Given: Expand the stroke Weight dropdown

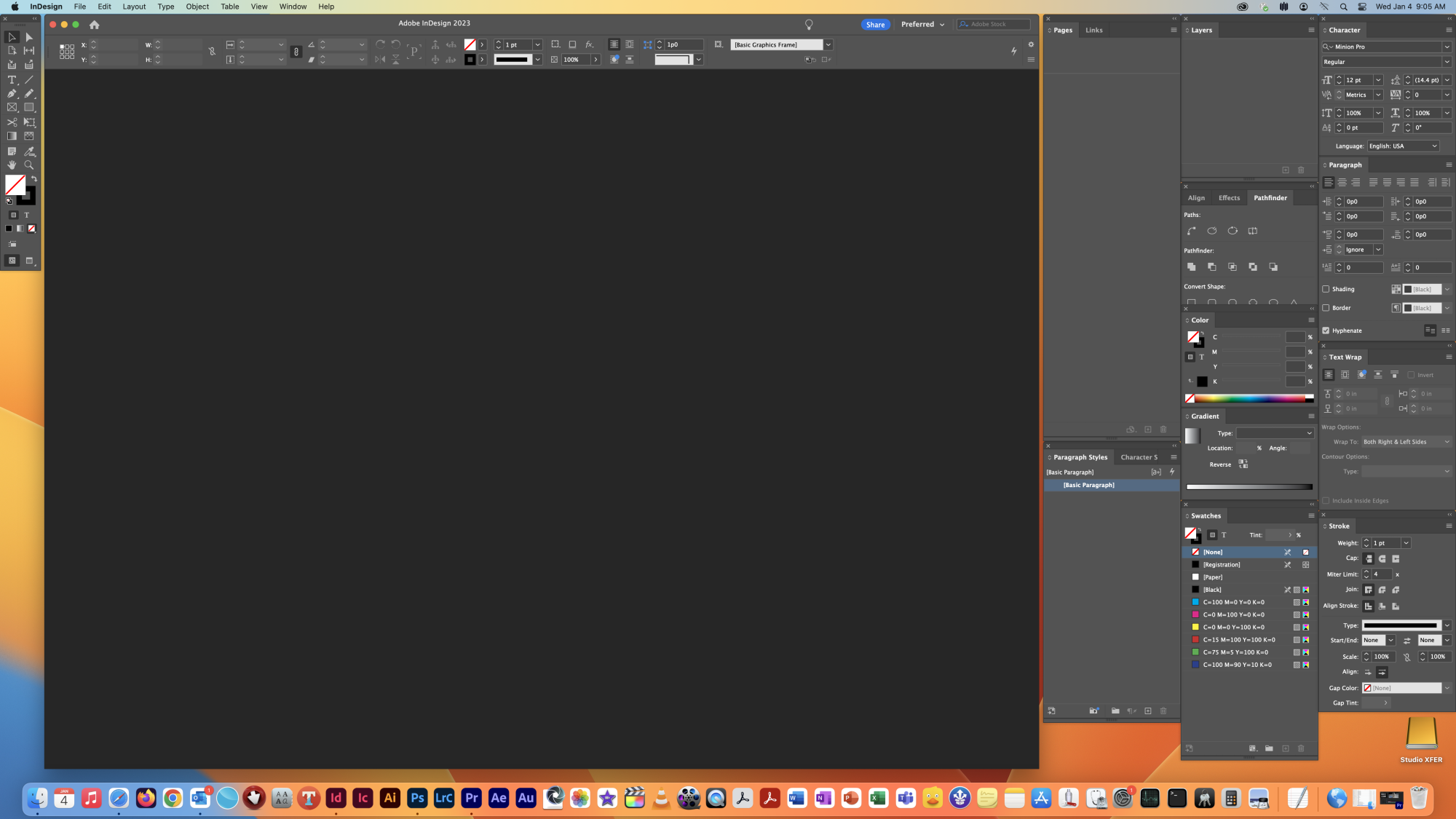Looking at the screenshot, I should pos(1406,543).
